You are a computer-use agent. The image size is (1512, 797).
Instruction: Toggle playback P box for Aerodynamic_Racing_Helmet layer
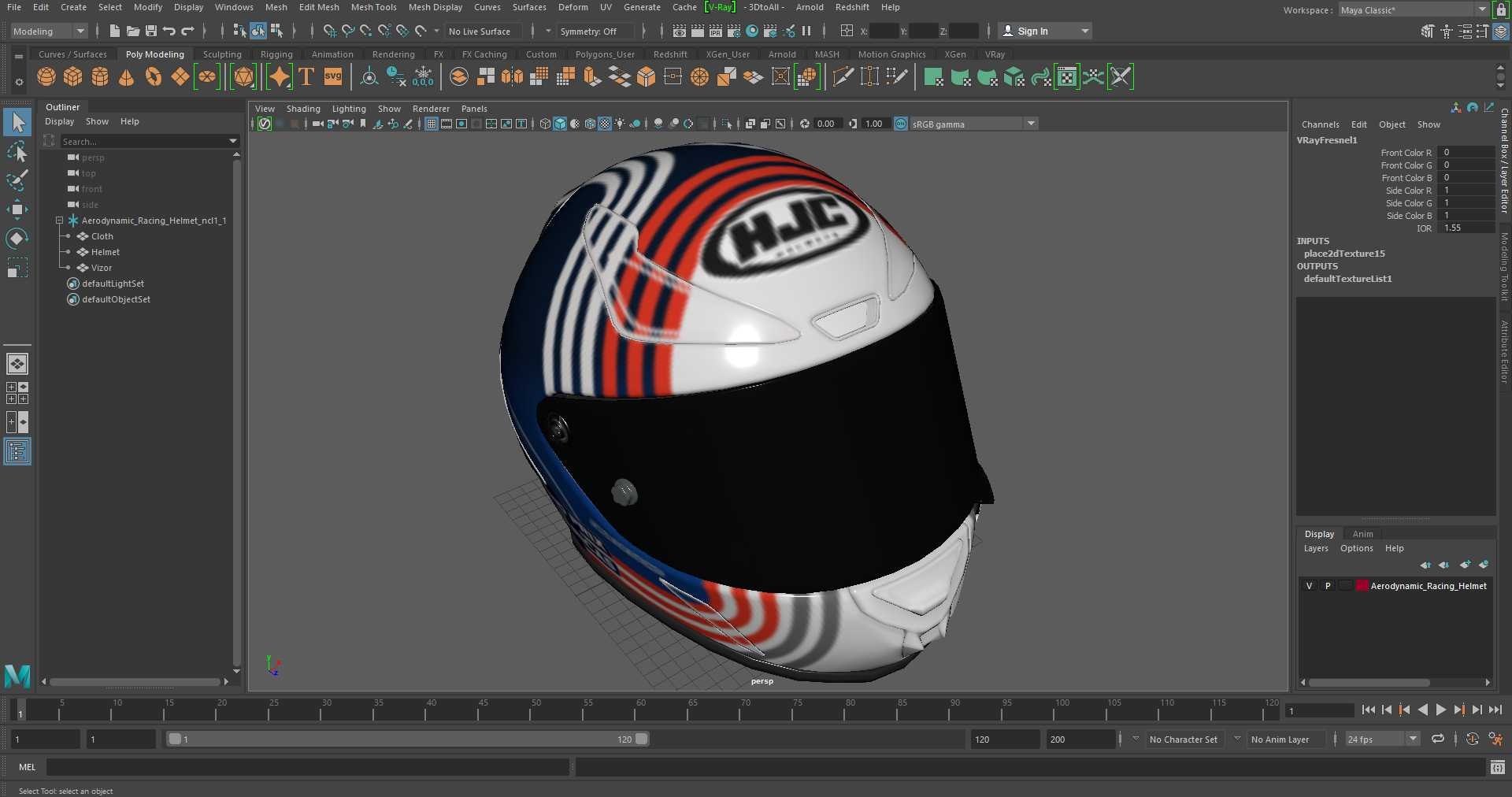pos(1328,586)
